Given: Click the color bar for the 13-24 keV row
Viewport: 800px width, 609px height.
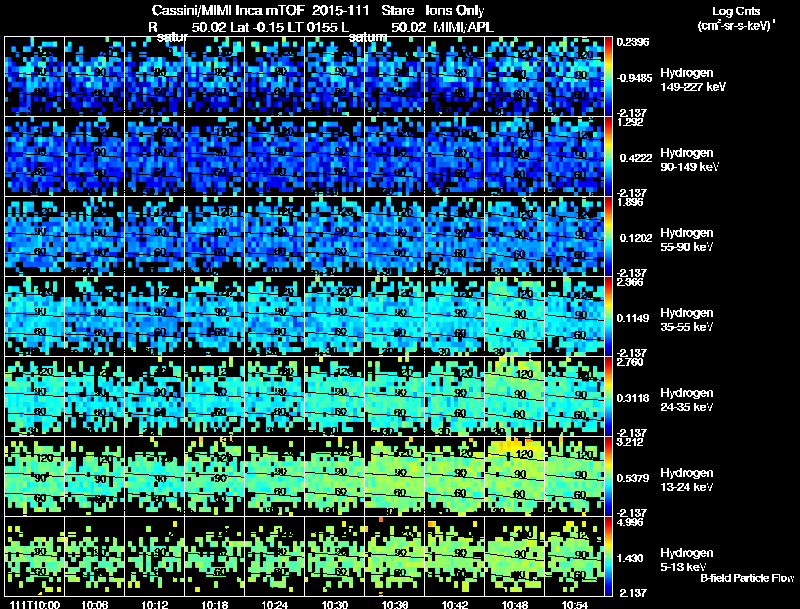Looking at the screenshot, I should click(x=608, y=477).
